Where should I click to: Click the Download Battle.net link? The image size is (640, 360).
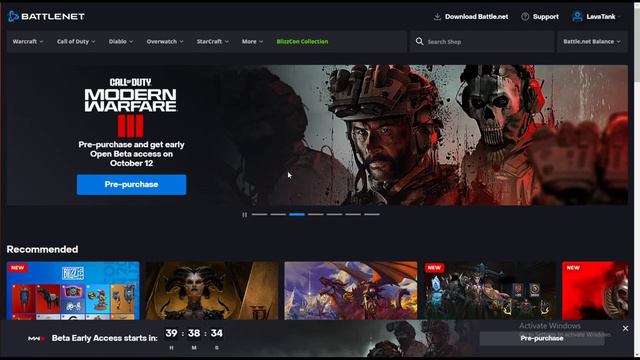click(x=476, y=16)
